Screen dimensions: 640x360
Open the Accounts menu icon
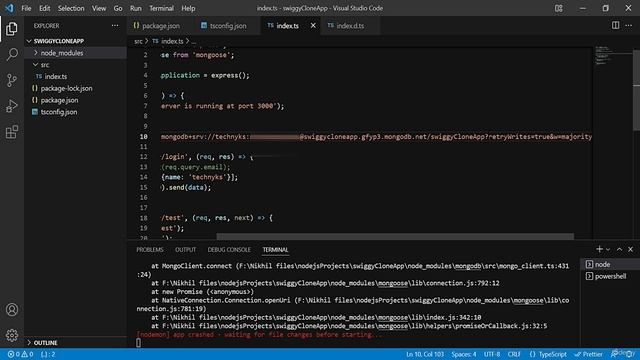coord(12,309)
